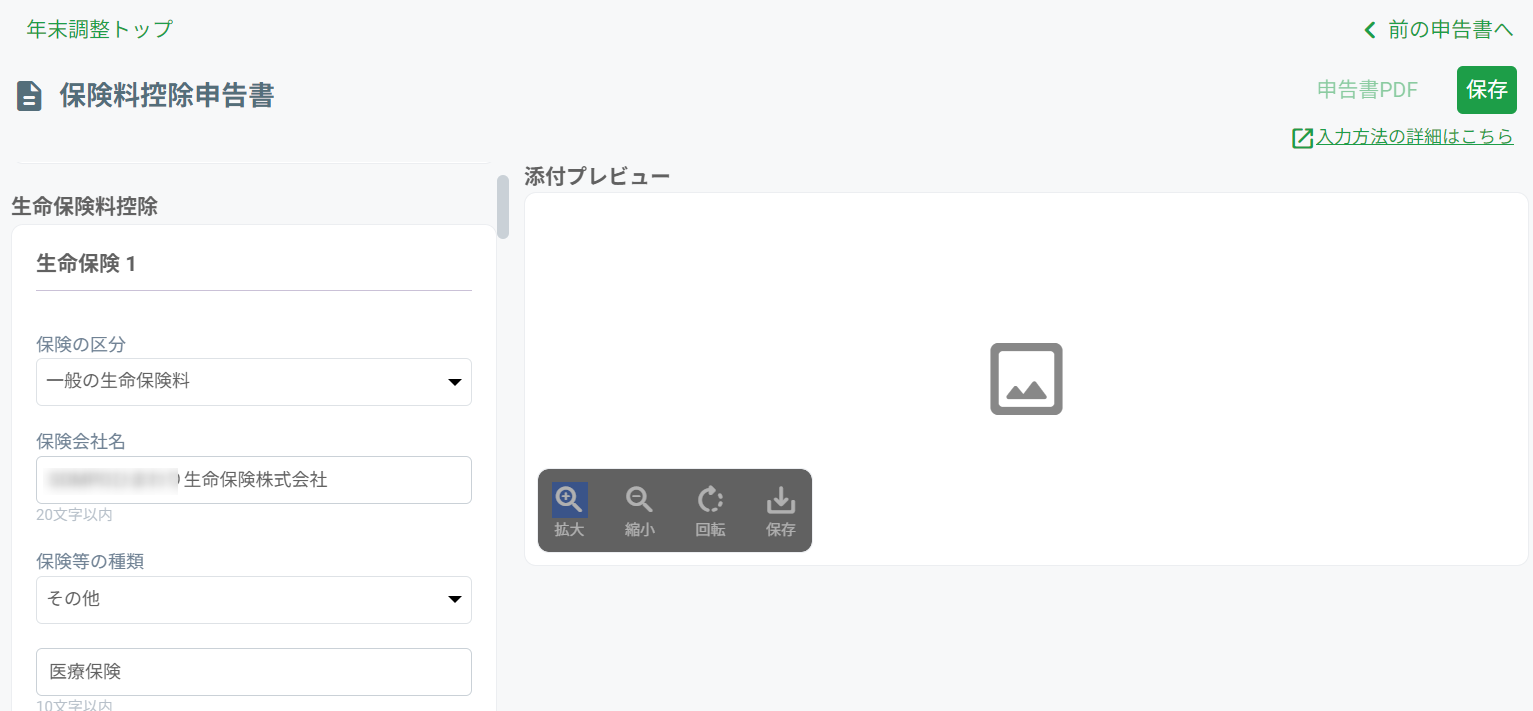Open the 申告書PDF button
The width and height of the screenshot is (1533, 711).
[1367, 90]
